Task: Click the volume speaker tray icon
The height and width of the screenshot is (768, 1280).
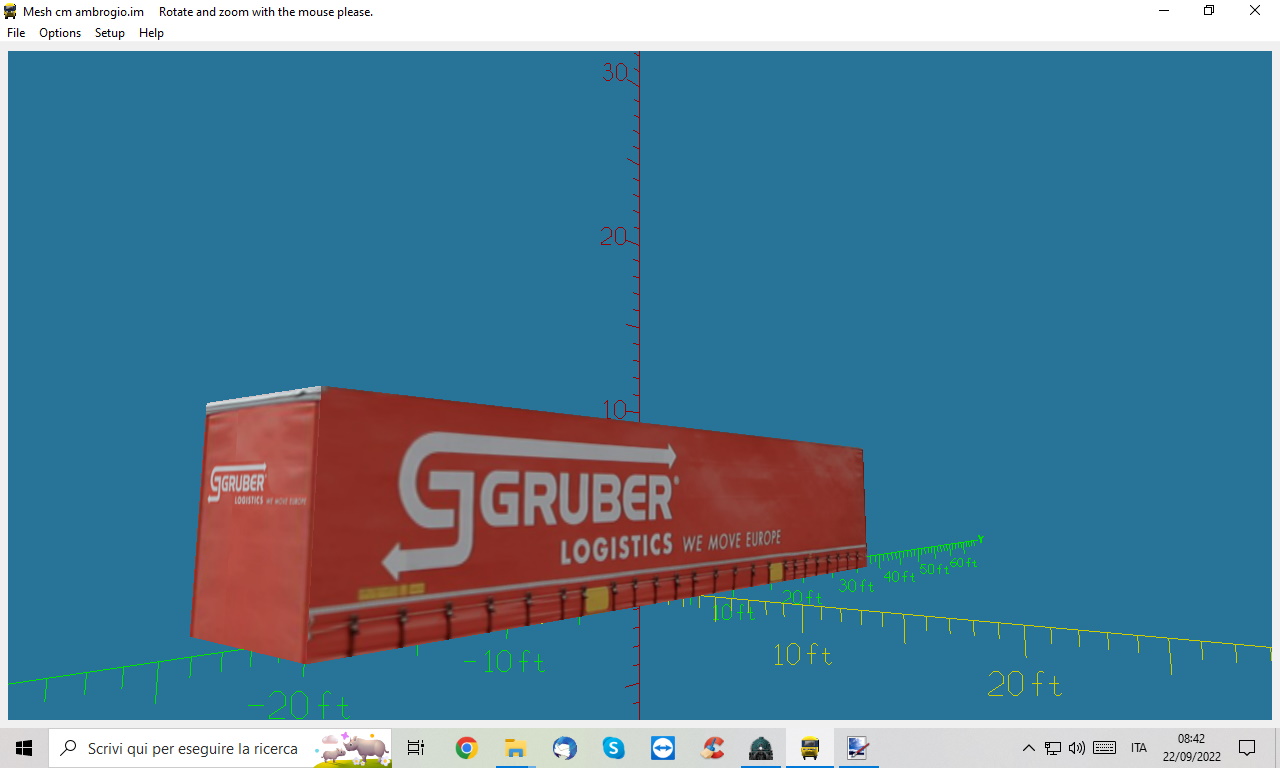Action: pyautogui.click(x=1077, y=748)
